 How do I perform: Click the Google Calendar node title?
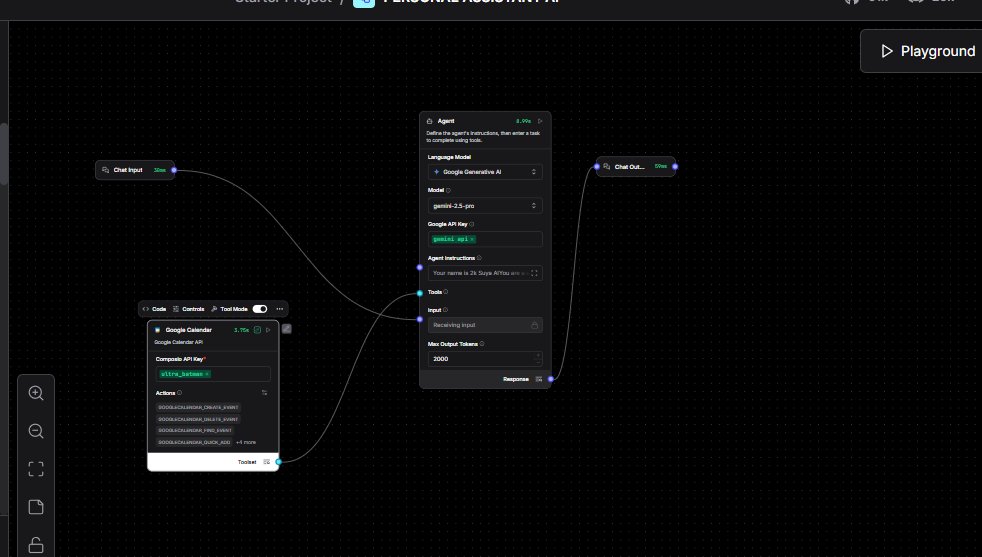[189, 330]
